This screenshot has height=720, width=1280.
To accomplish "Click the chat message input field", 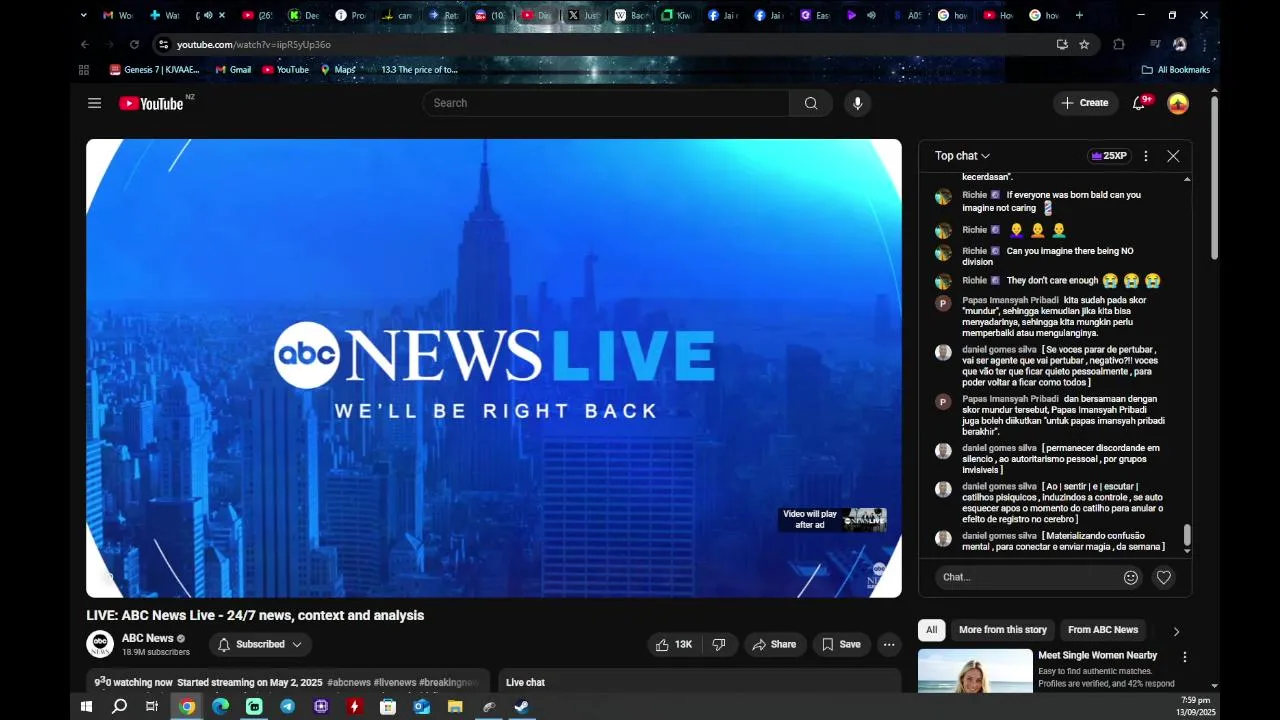I will click(1027, 577).
